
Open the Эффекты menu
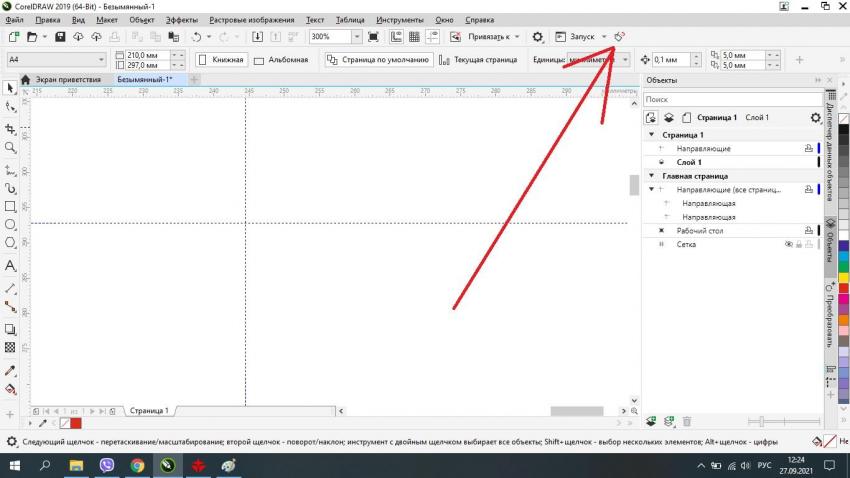(x=181, y=20)
